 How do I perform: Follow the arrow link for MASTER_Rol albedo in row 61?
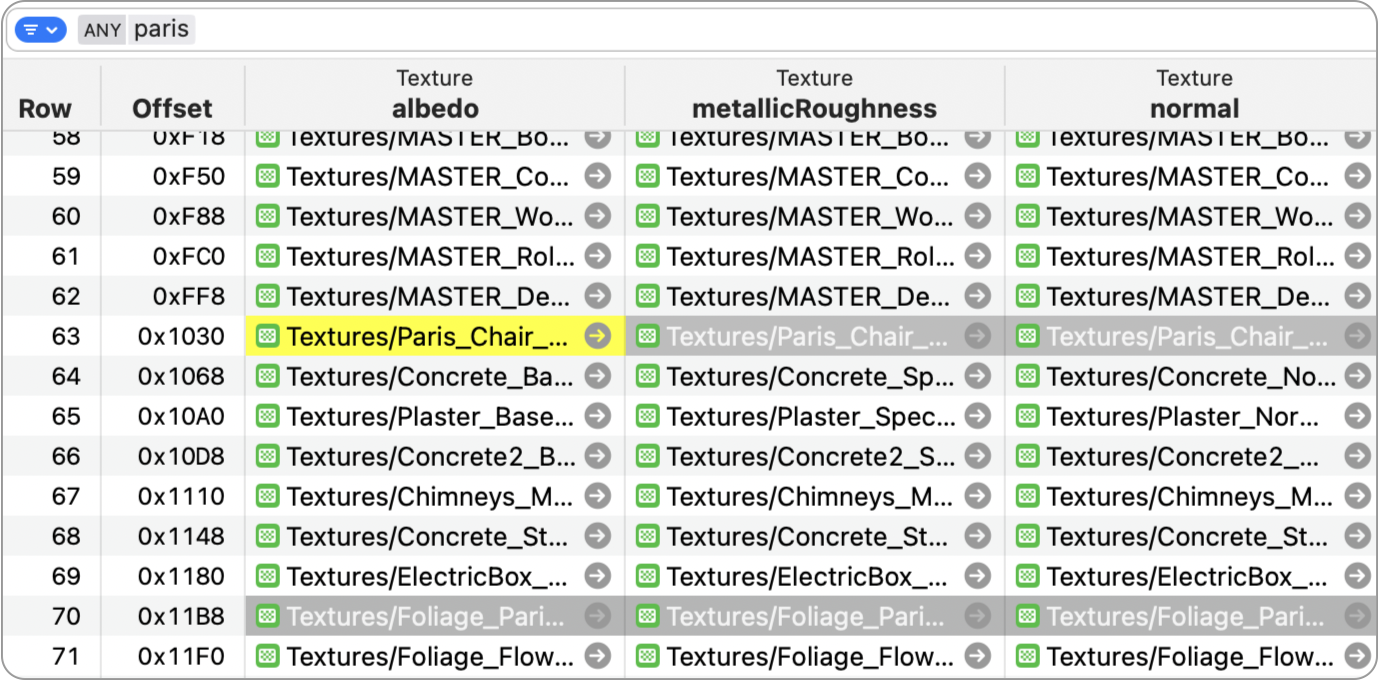pos(597,257)
